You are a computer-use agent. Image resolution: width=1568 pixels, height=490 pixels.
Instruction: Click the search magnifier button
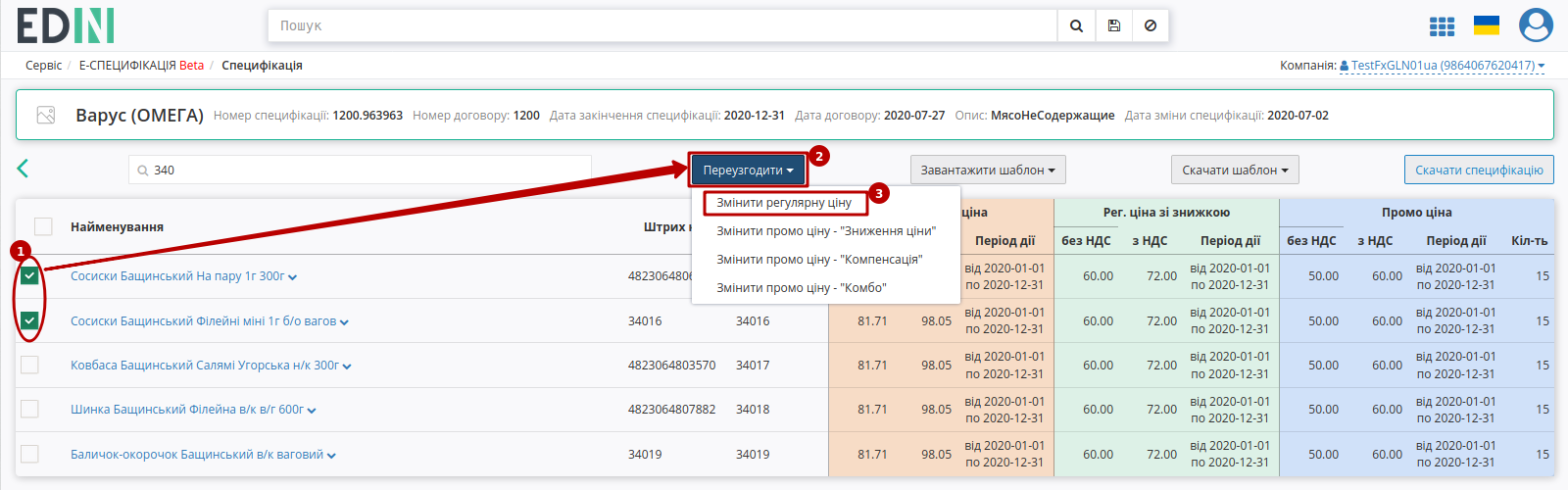(x=1076, y=25)
